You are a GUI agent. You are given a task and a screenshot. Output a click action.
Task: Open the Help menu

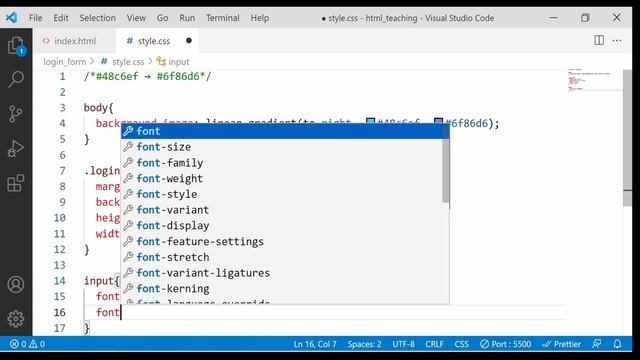pyautogui.click(x=260, y=18)
